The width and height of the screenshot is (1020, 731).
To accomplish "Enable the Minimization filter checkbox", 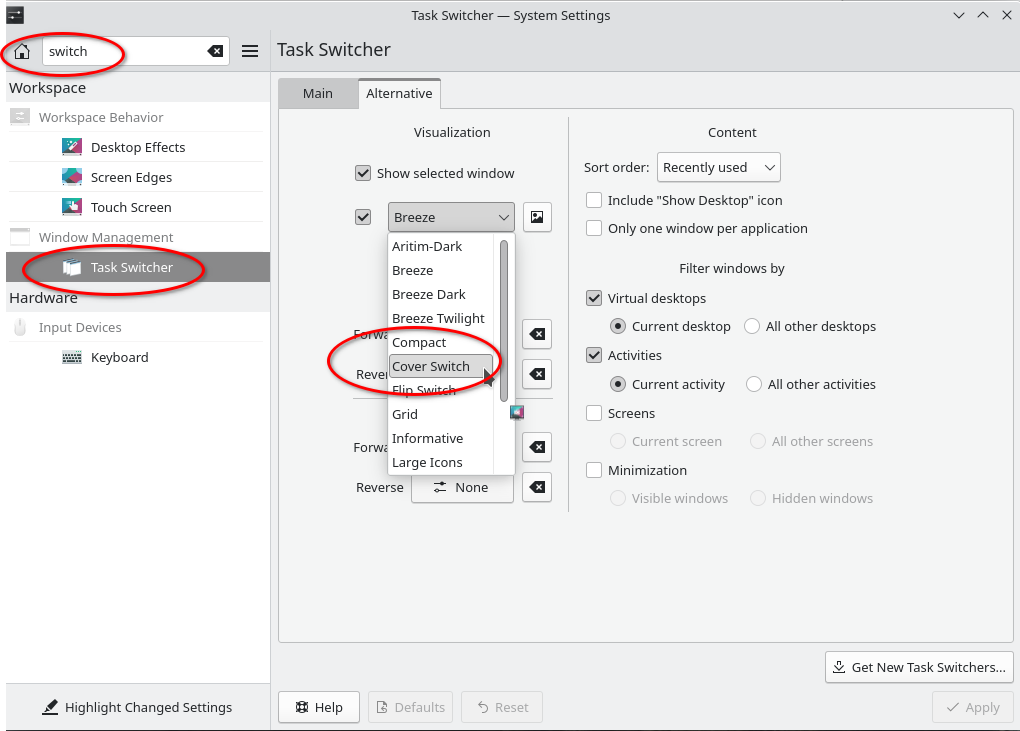I will tap(595, 470).
